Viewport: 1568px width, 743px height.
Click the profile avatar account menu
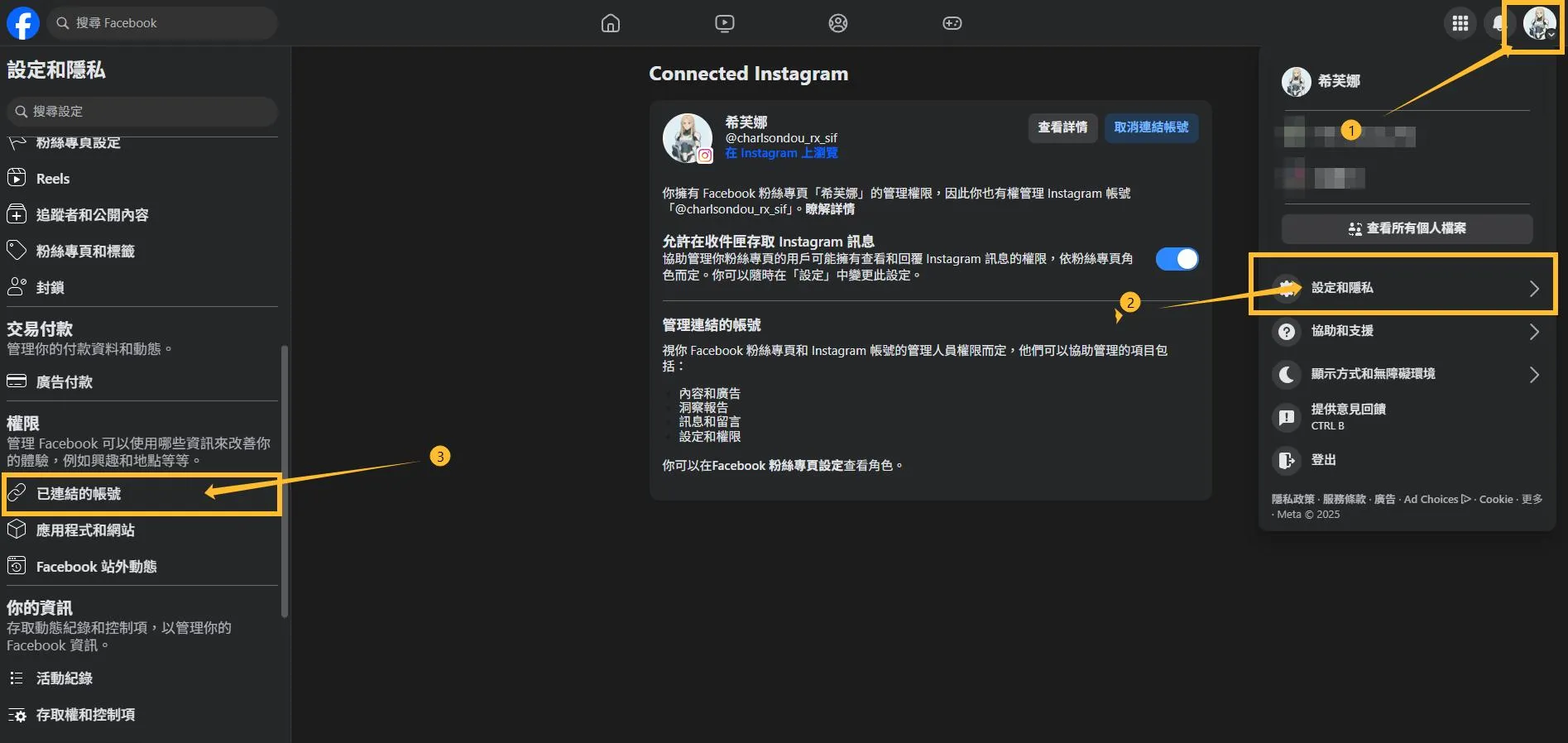click(1539, 23)
